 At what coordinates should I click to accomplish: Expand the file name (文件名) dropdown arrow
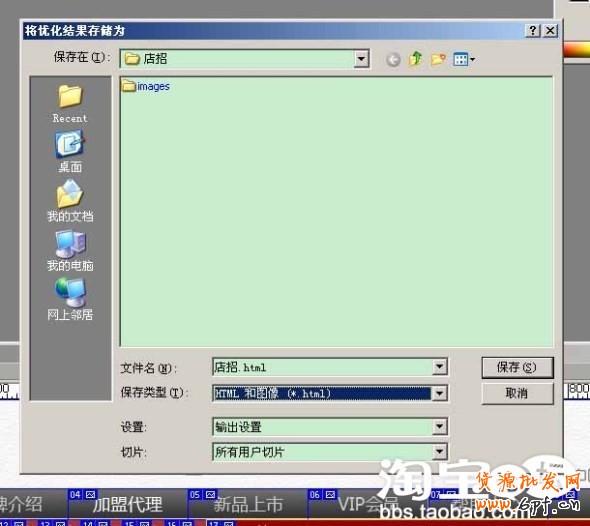point(439,366)
